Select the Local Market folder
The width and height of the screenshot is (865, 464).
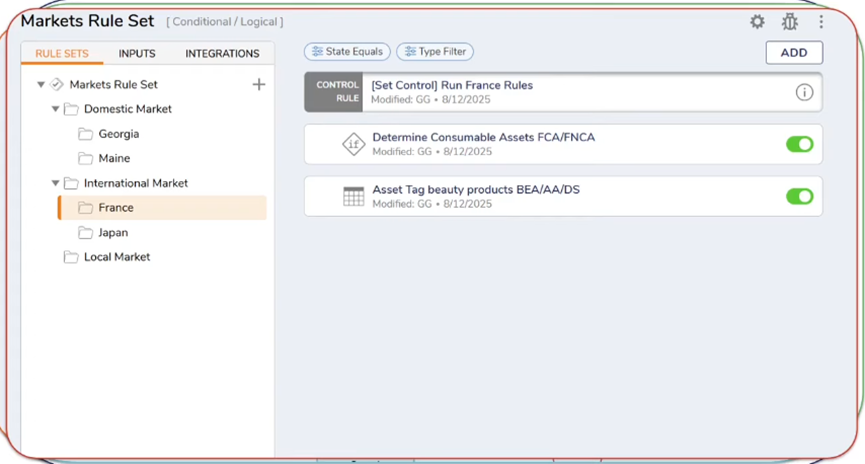116,257
